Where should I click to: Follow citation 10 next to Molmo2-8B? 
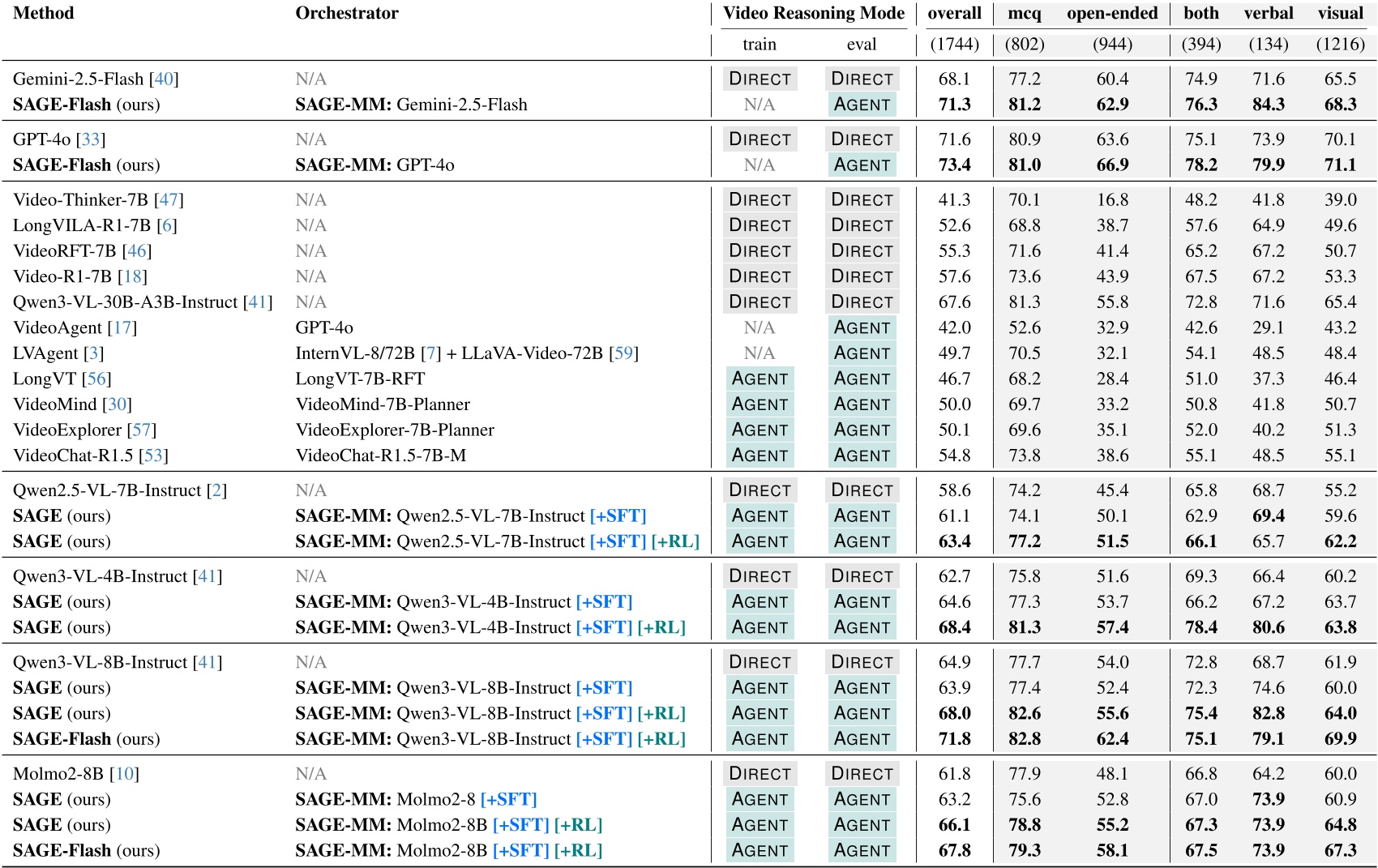(124, 774)
